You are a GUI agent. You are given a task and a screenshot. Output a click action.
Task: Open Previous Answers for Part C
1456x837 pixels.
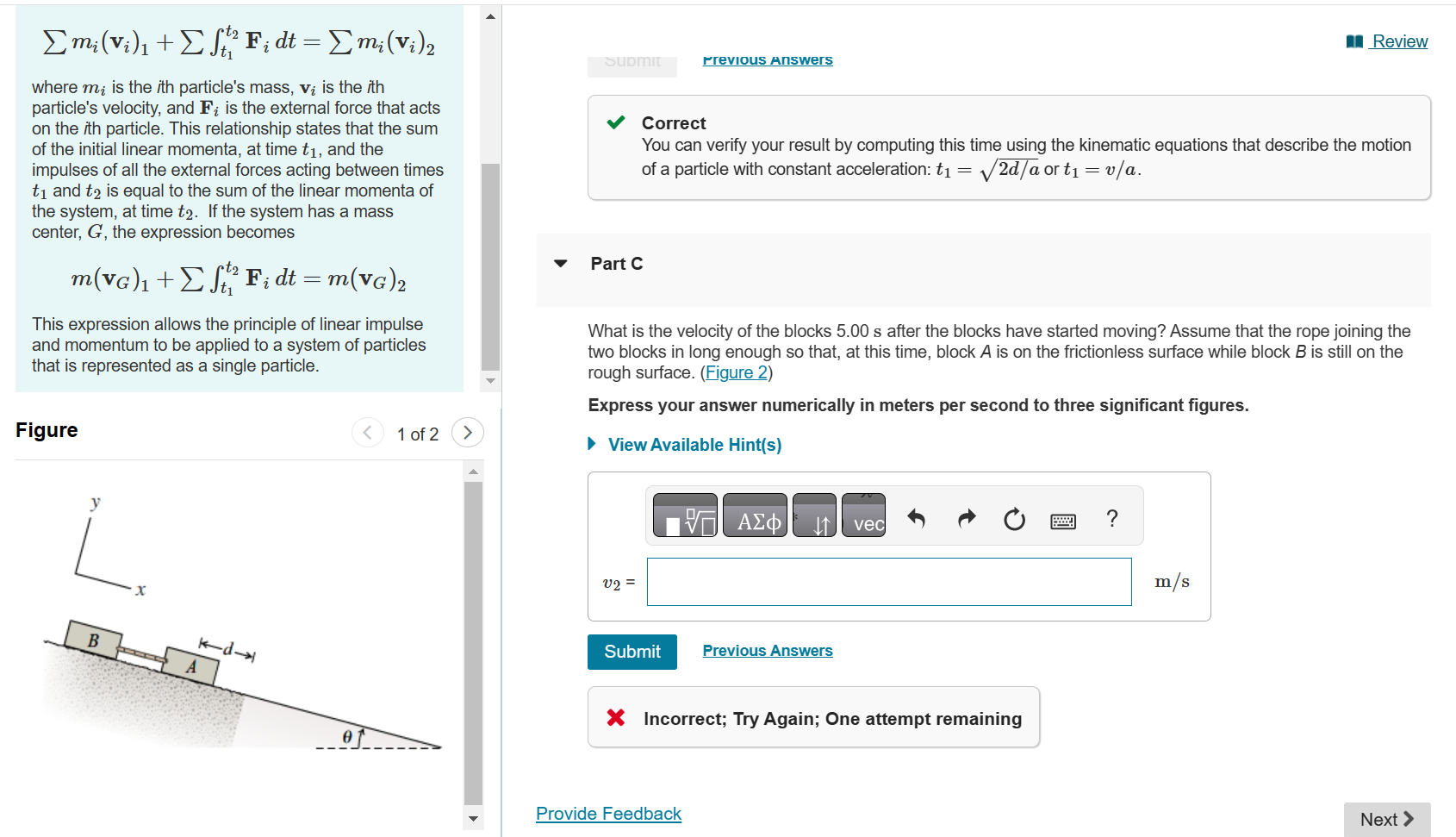[767, 650]
